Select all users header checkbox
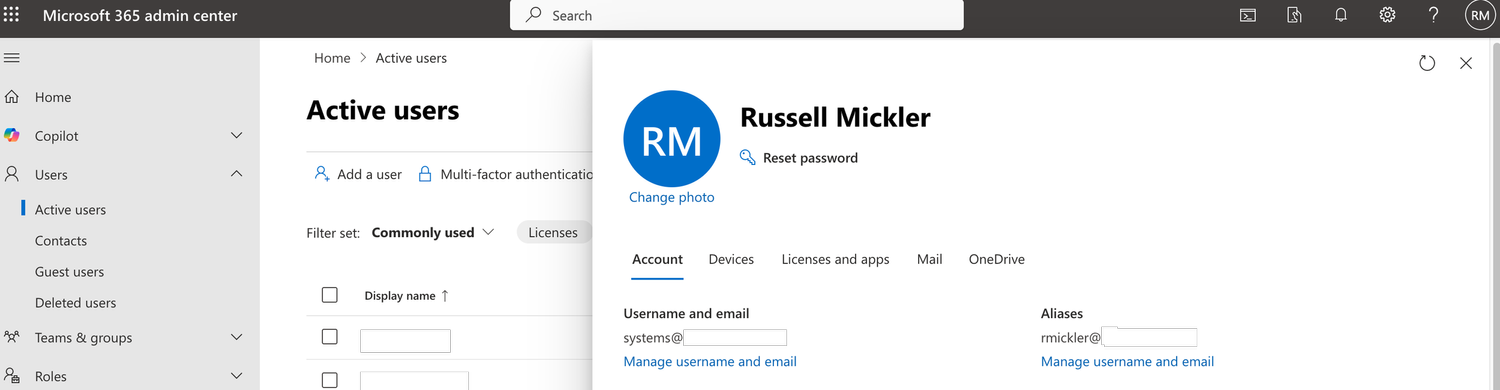 click(x=330, y=295)
